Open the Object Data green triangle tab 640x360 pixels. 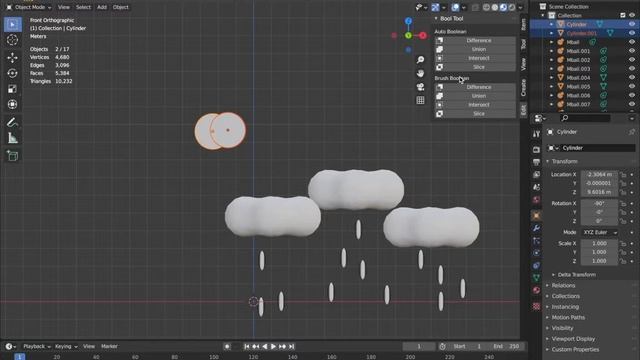[536, 278]
